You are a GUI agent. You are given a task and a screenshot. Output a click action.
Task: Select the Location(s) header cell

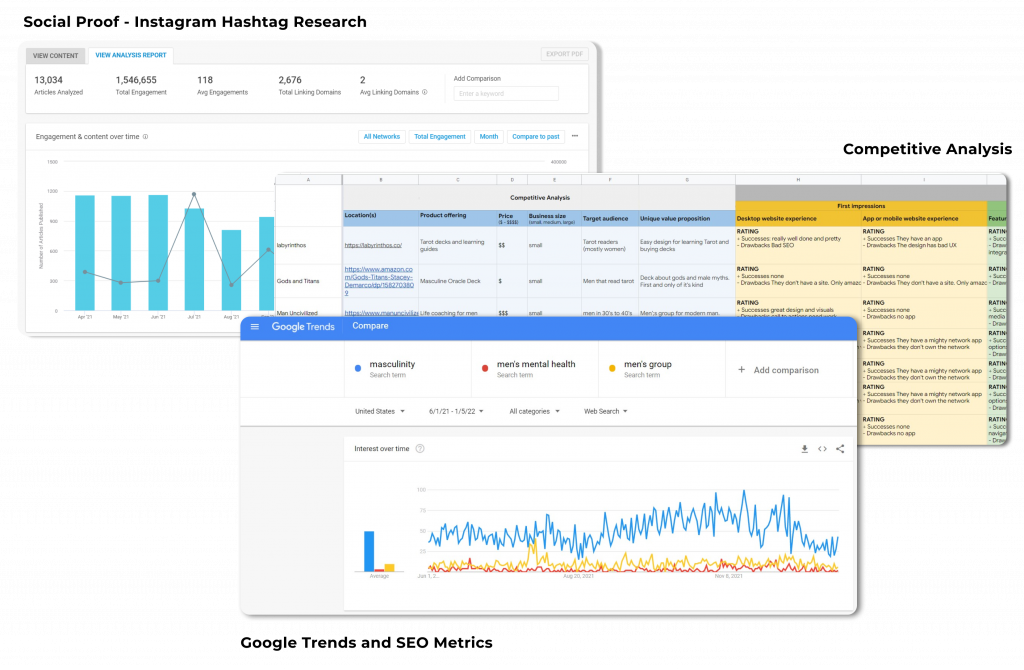tap(380, 218)
